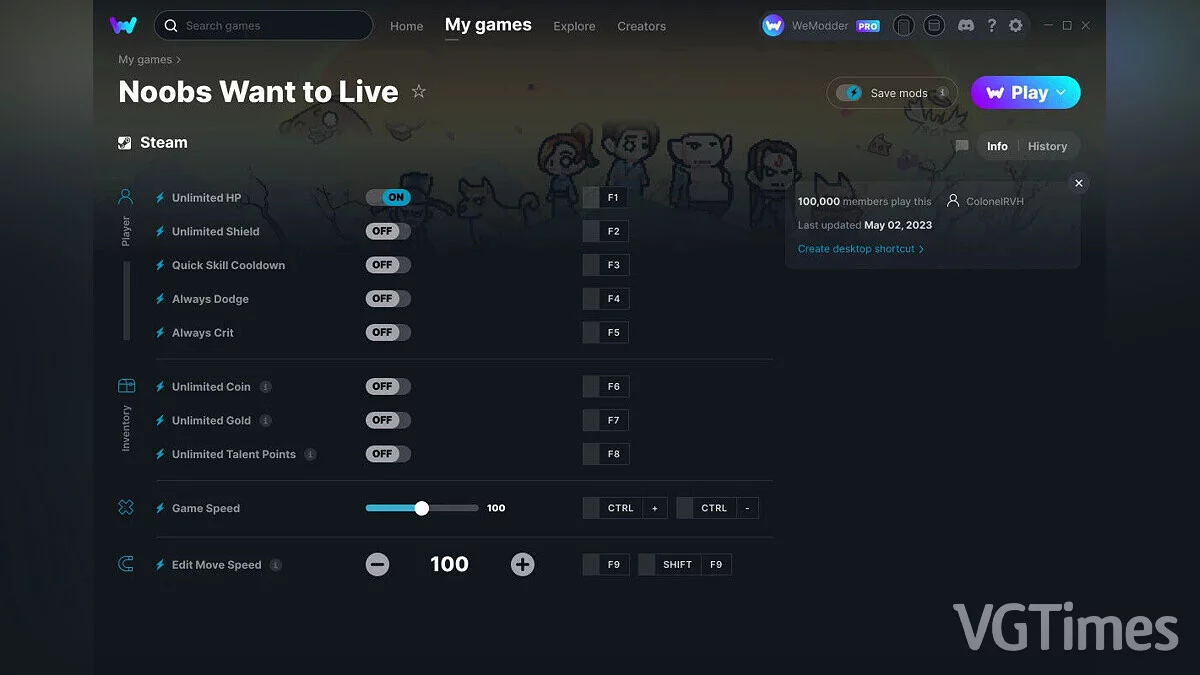Click the CTRL + hotkey for Game Speed
This screenshot has width=1200, height=675.
coord(625,508)
